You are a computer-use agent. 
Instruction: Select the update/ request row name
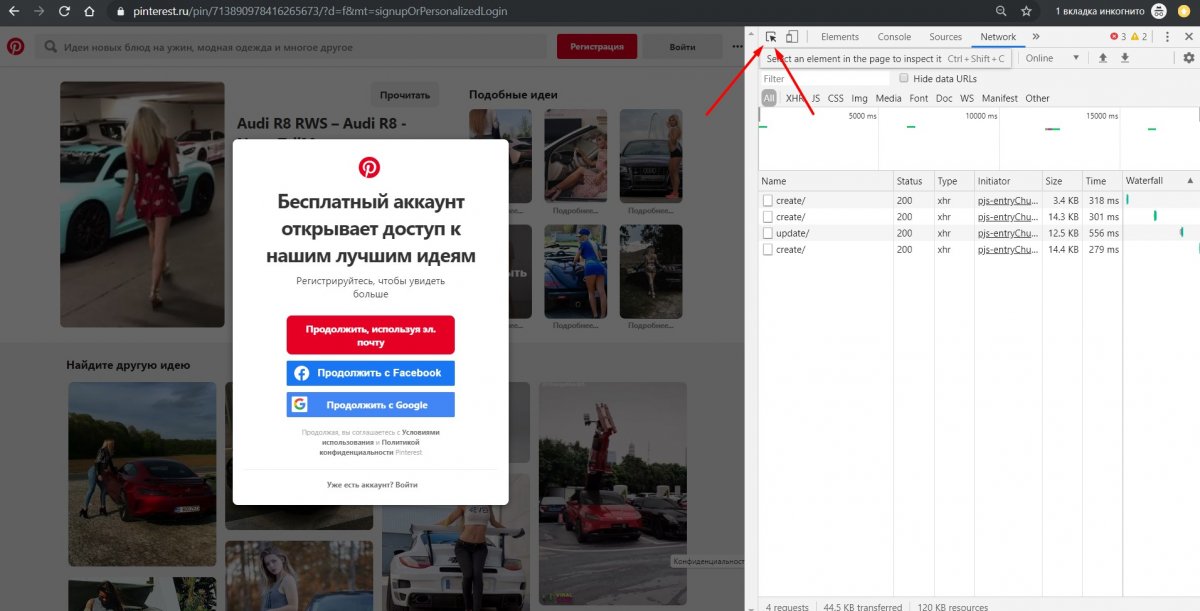pyautogui.click(x=793, y=233)
